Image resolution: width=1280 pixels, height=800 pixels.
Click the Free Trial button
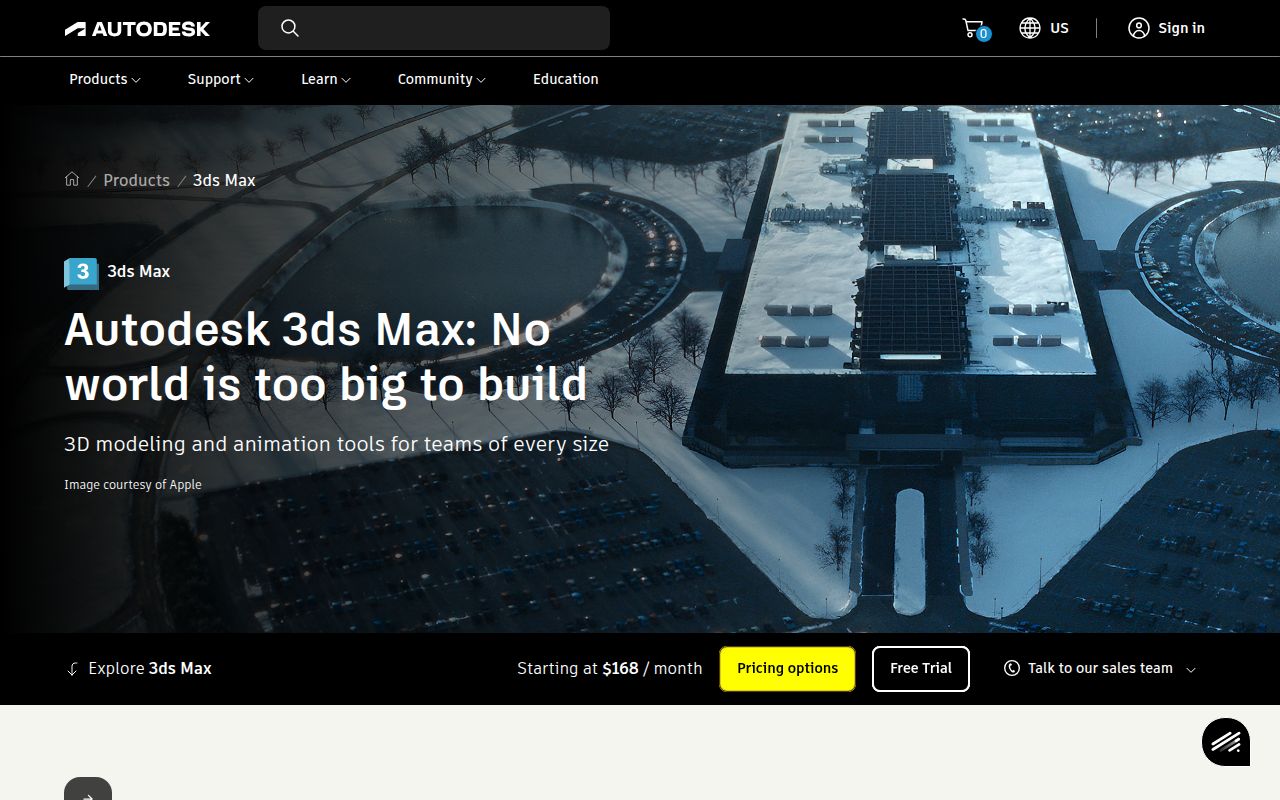pos(921,668)
